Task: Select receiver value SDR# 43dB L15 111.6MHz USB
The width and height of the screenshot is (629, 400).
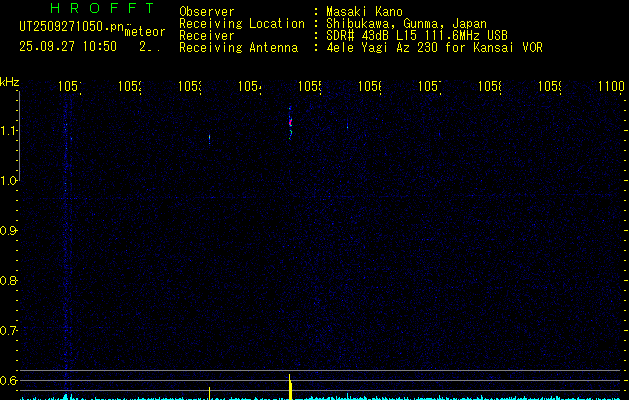Action: tap(417, 36)
